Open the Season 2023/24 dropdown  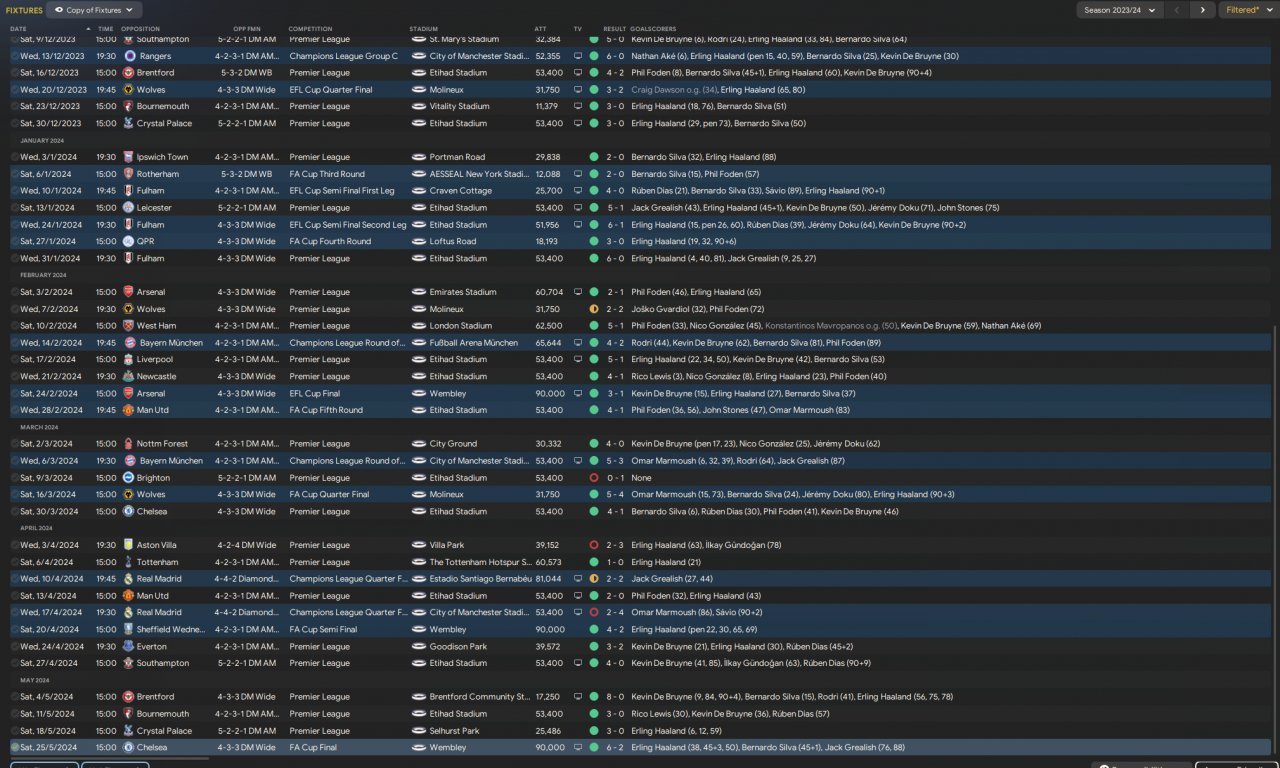tap(1120, 10)
